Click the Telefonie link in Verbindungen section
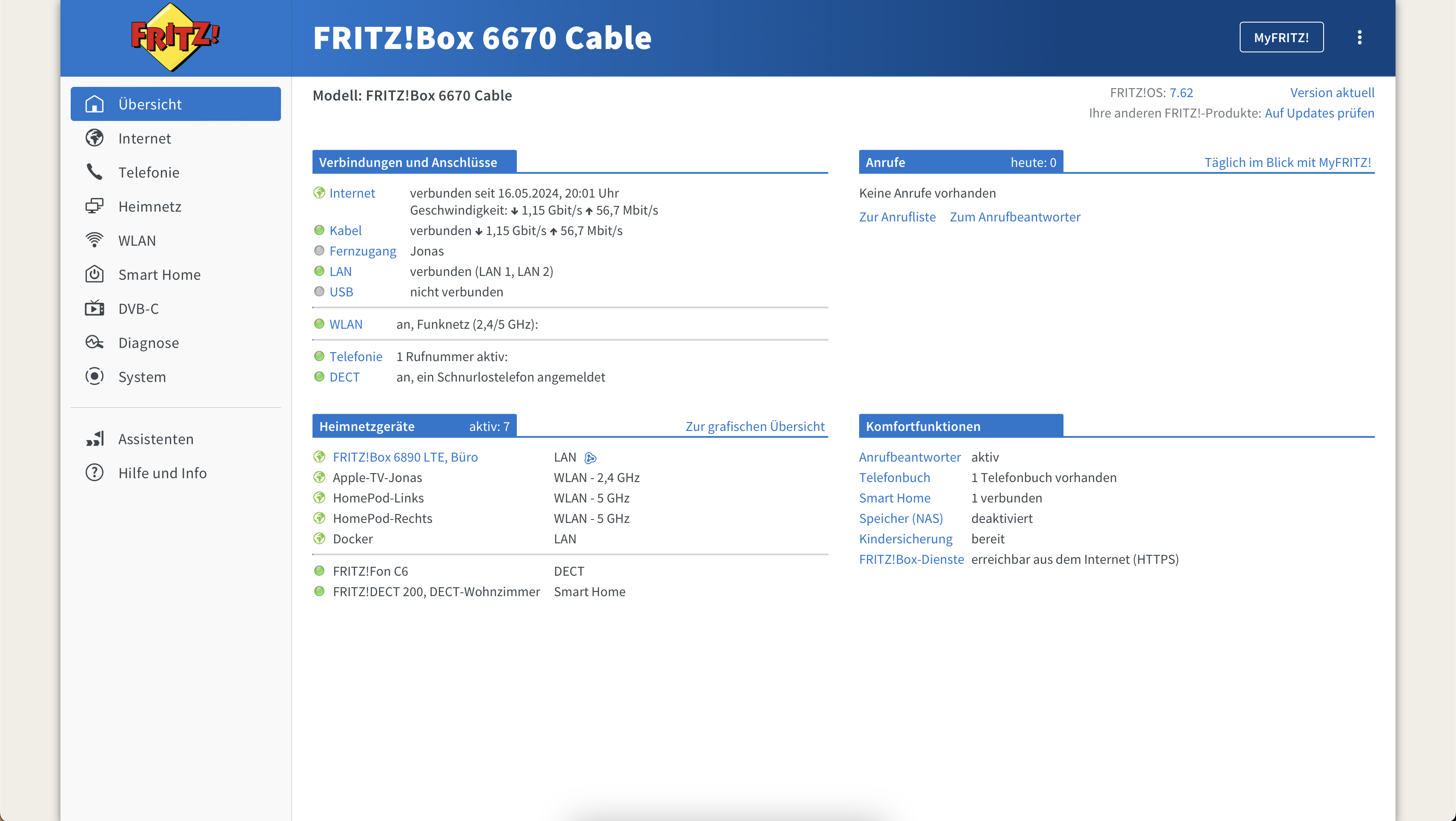Viewport: 1456px width, 821px height. coord(355,356)
